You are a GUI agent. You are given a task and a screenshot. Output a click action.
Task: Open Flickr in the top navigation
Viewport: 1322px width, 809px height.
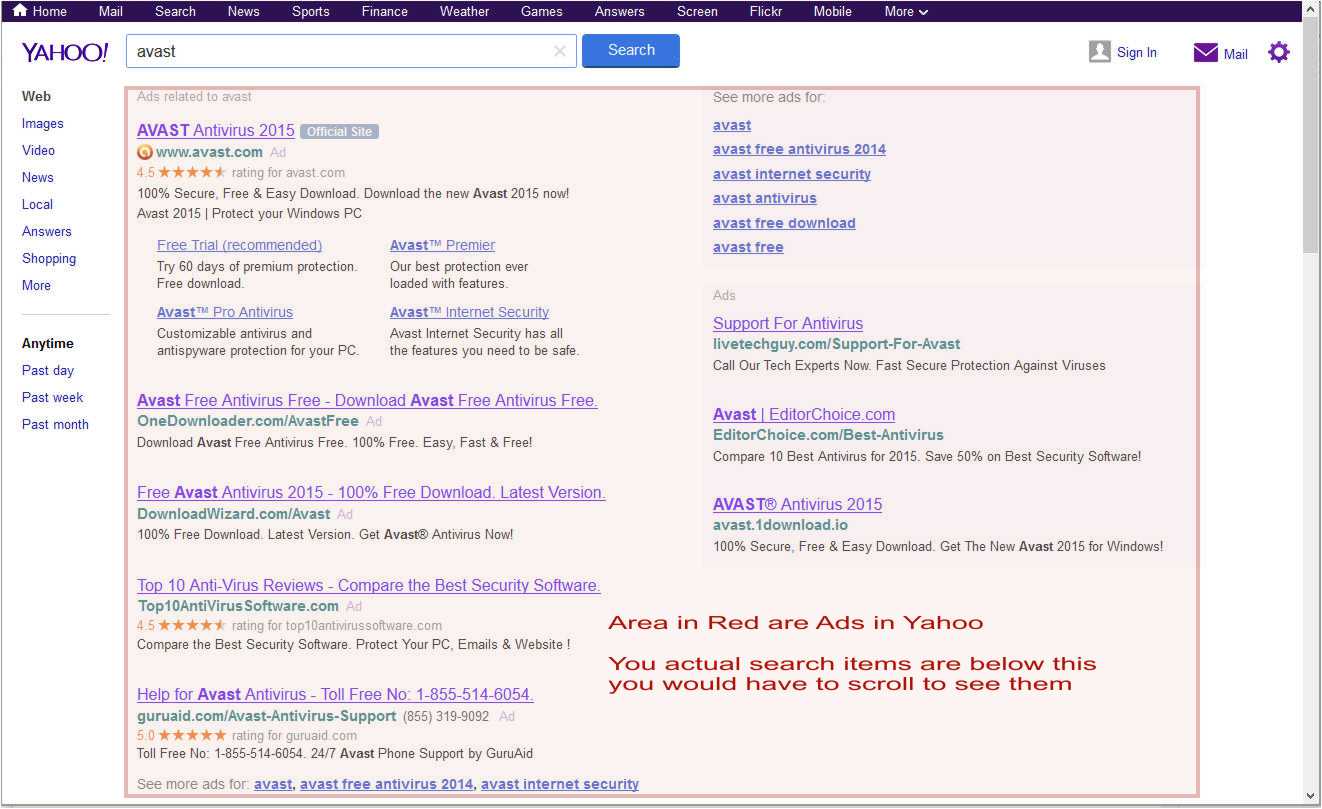[x=766, y=11]
